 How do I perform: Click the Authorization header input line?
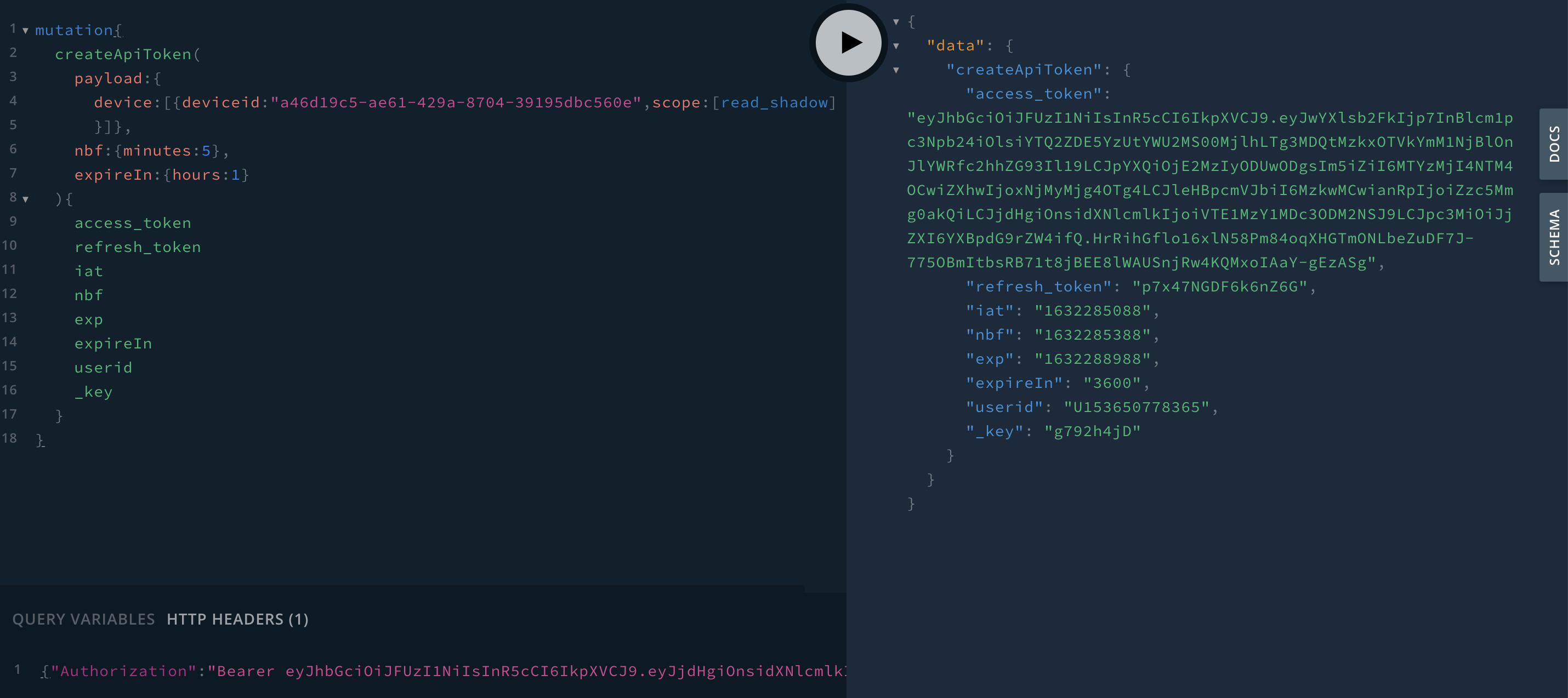[x=443, y=671]
